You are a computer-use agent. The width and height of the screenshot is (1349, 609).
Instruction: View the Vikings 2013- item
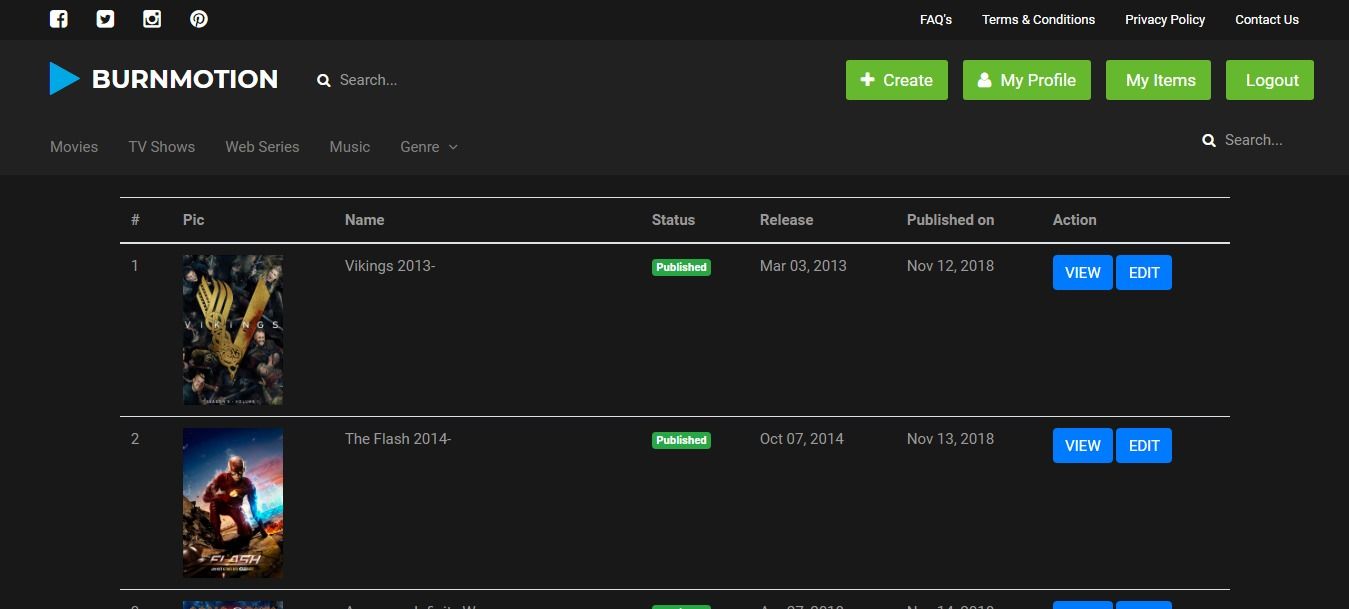(x=1083, y=272)
